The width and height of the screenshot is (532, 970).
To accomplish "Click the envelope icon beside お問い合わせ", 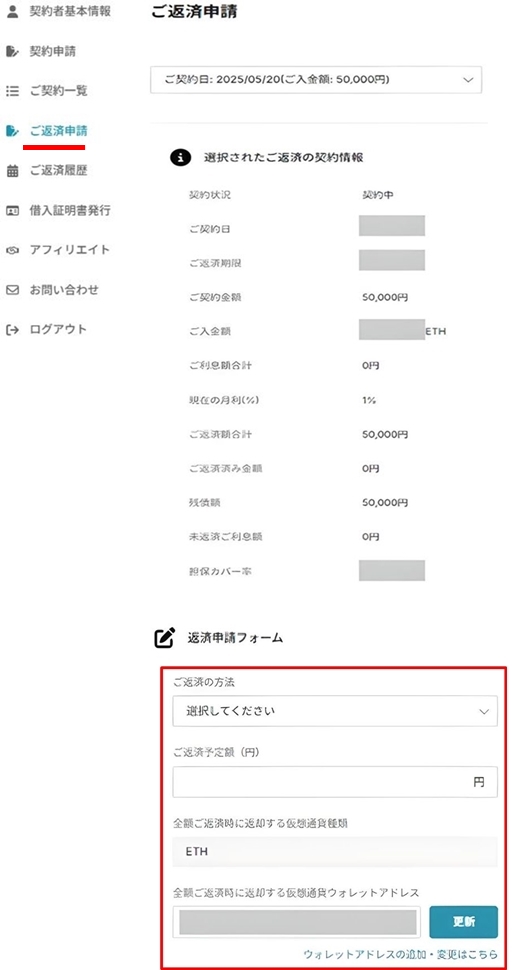I will (12, 290).
